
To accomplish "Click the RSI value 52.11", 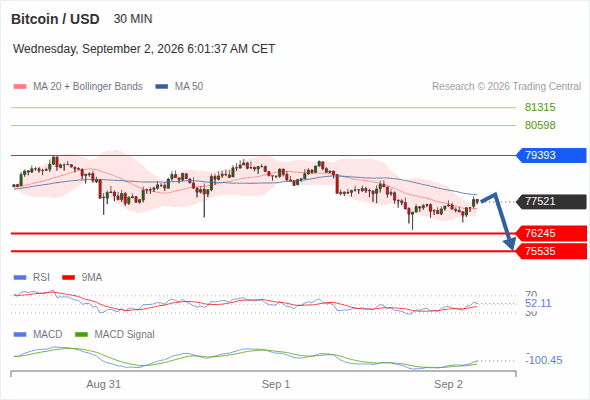I will 538,303.
